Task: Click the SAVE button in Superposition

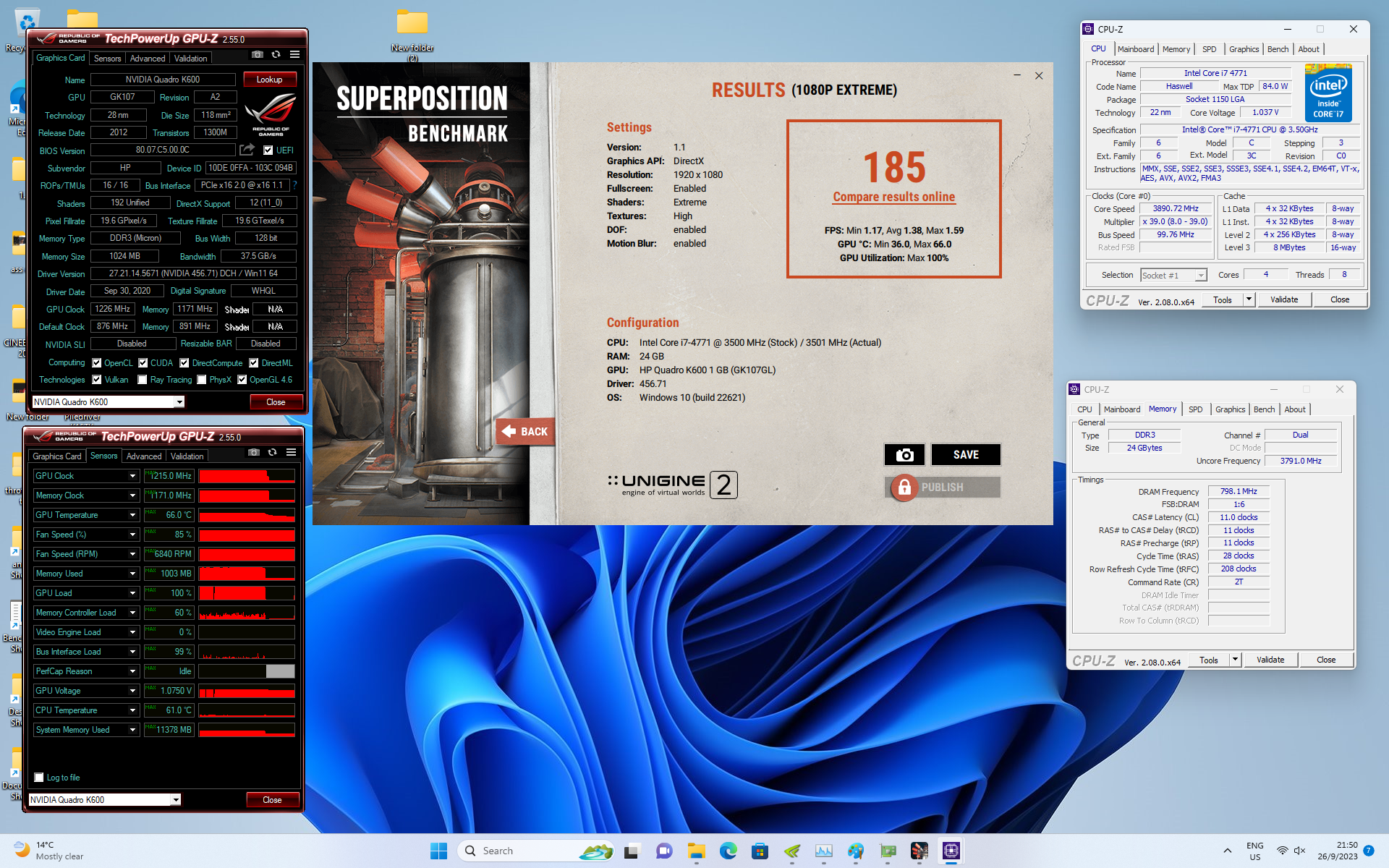Action: pos(966,455)
